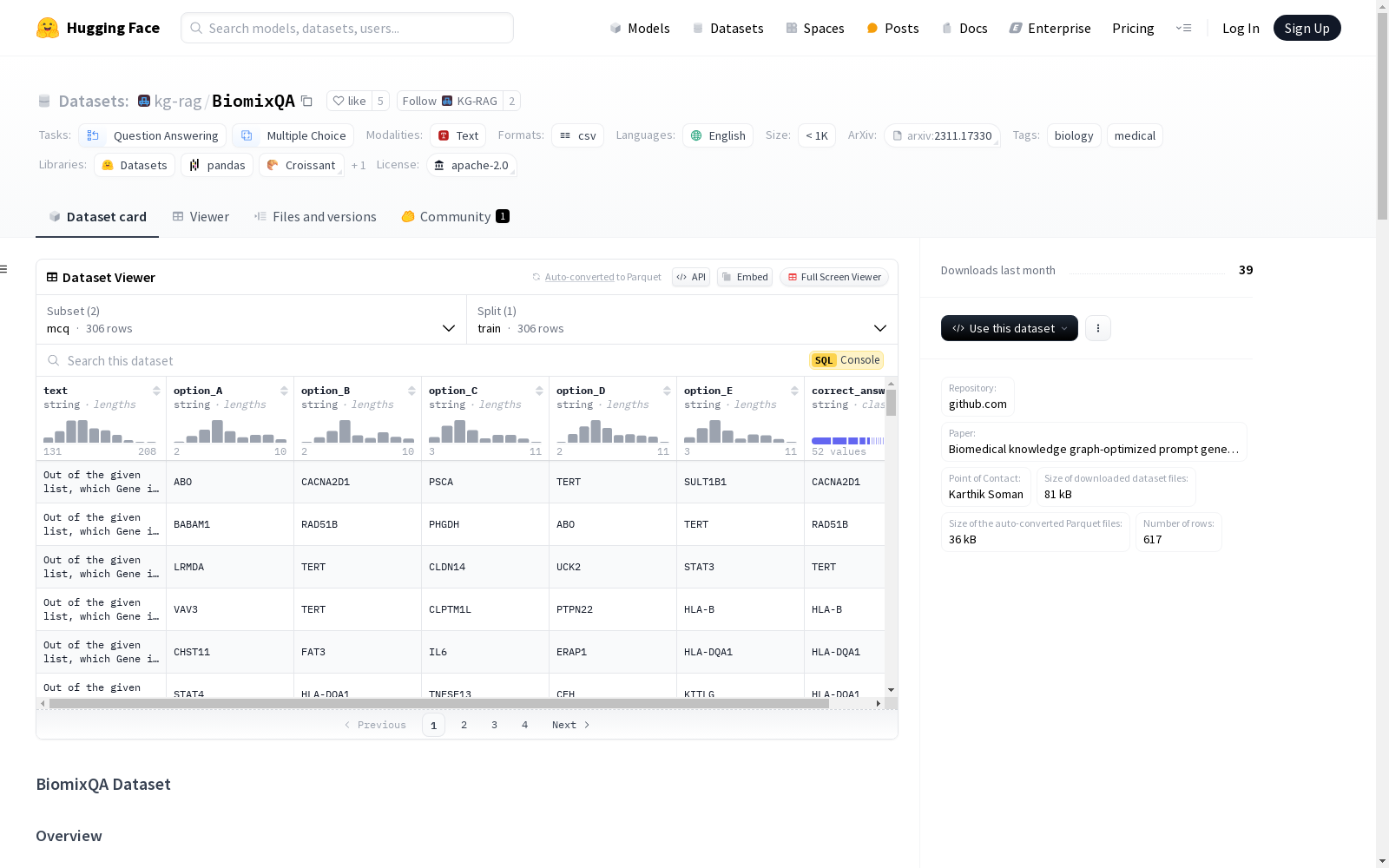Sort the text column

156,391
